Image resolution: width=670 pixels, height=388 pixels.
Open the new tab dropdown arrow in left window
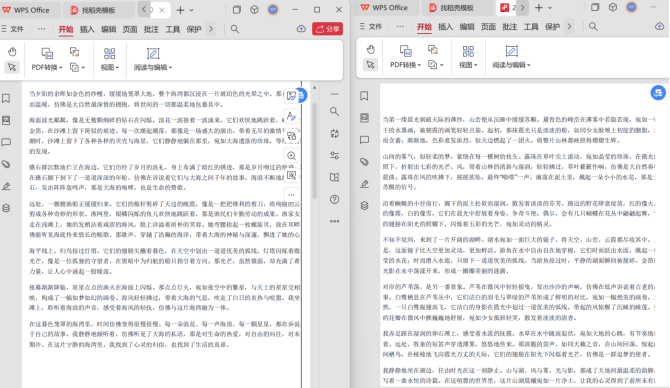click(191, 10)
